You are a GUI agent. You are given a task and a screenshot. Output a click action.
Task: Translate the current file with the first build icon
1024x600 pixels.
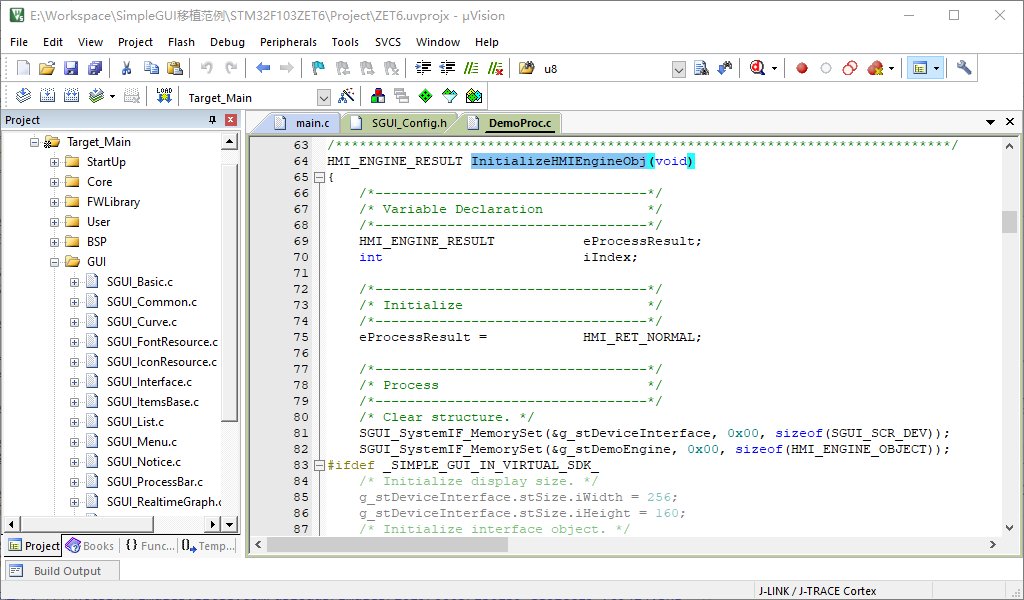(24, 97)
